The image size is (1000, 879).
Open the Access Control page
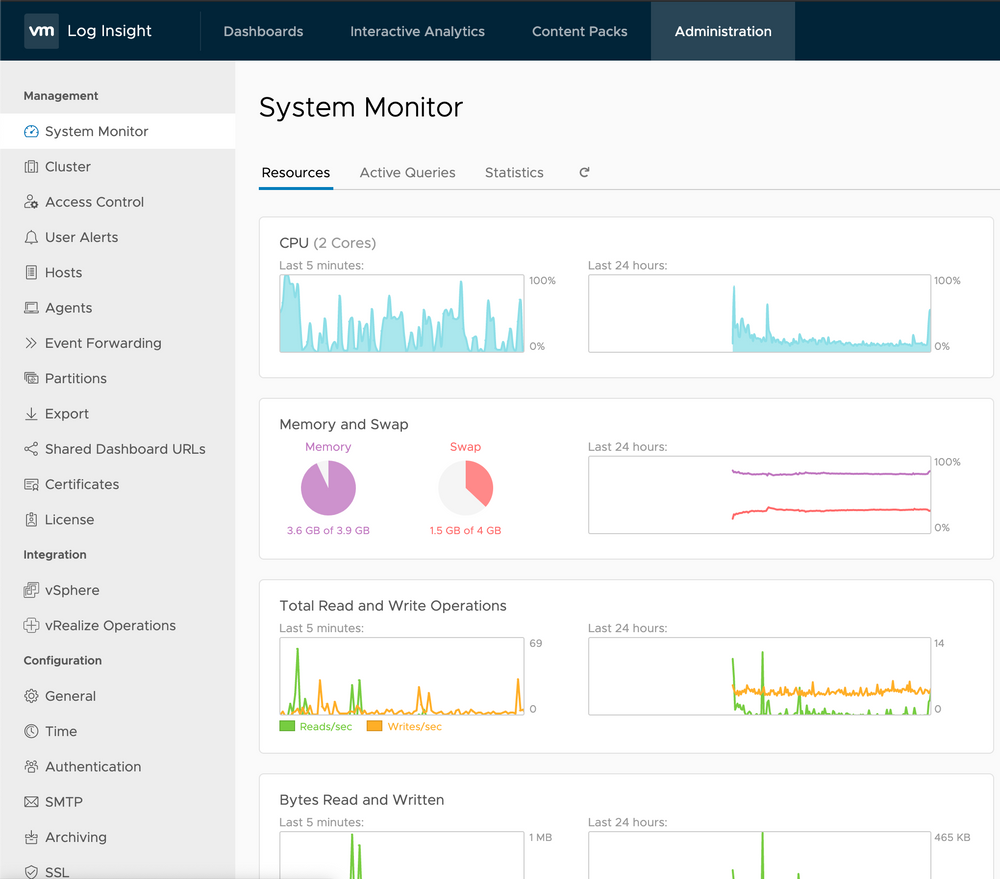tap(94, 202)
